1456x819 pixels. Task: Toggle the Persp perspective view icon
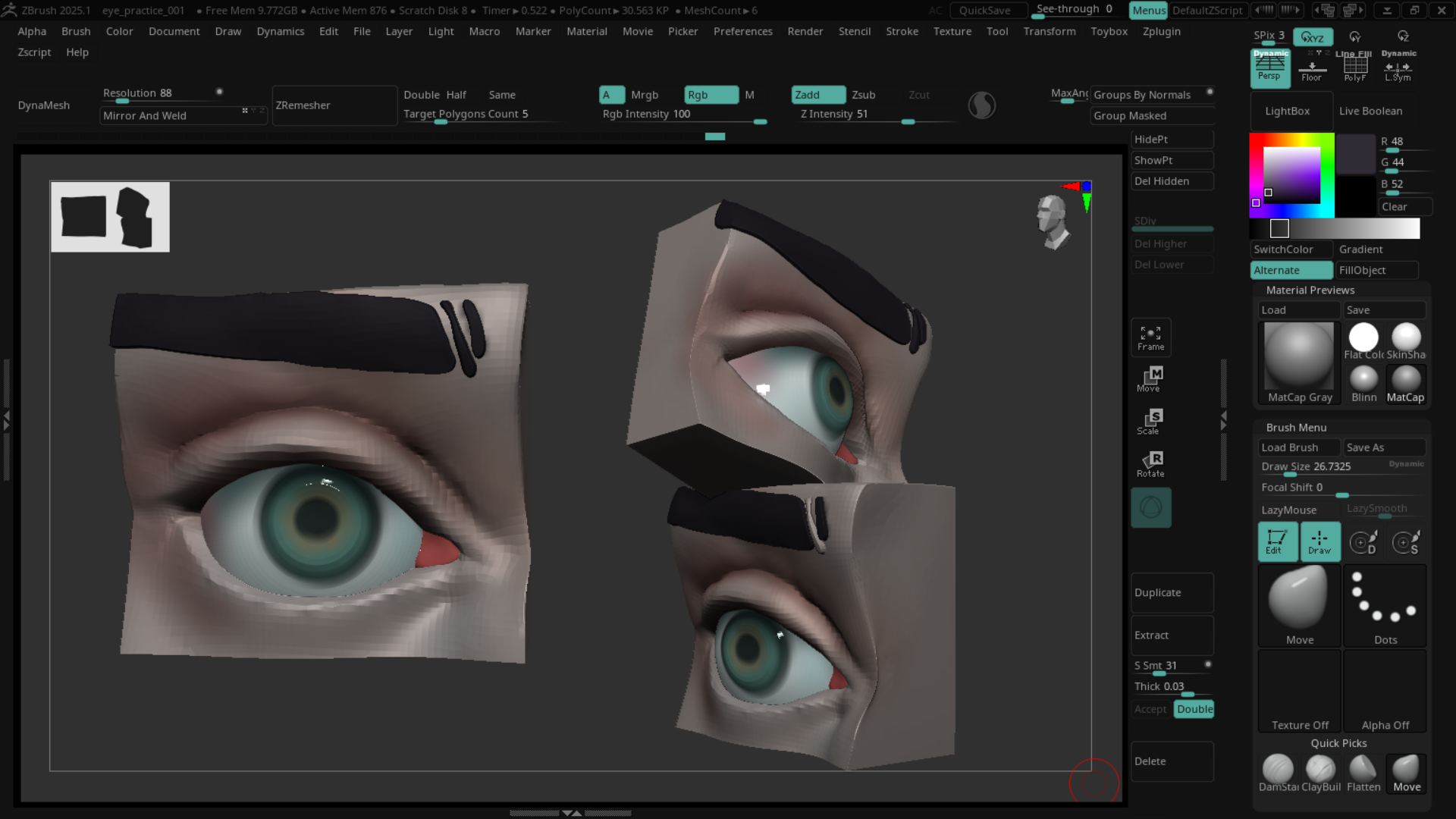pyautogui.click(x=1269, y=68)
